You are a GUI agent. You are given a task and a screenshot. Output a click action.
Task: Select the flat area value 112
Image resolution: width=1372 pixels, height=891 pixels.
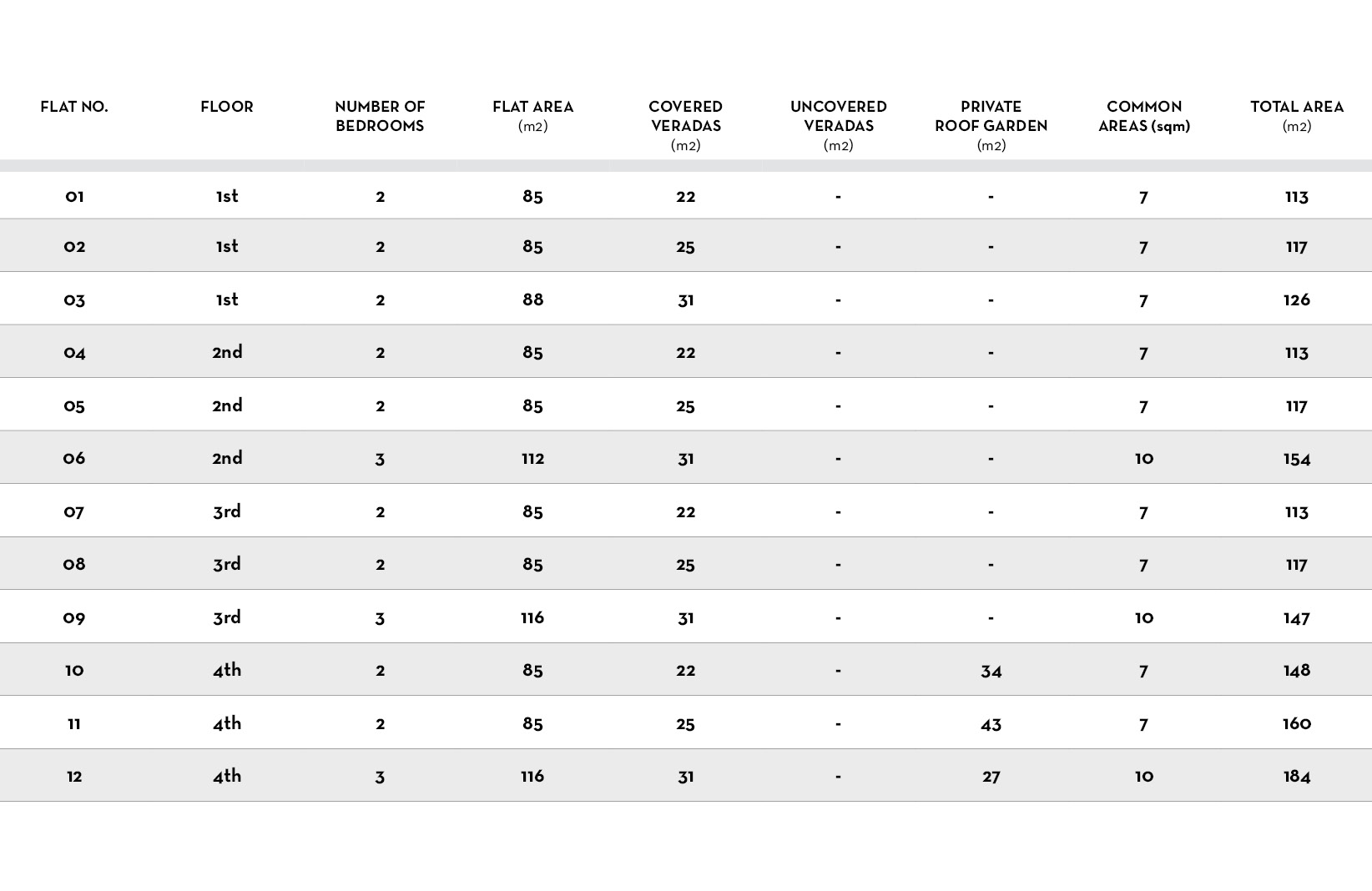point(532,458)
